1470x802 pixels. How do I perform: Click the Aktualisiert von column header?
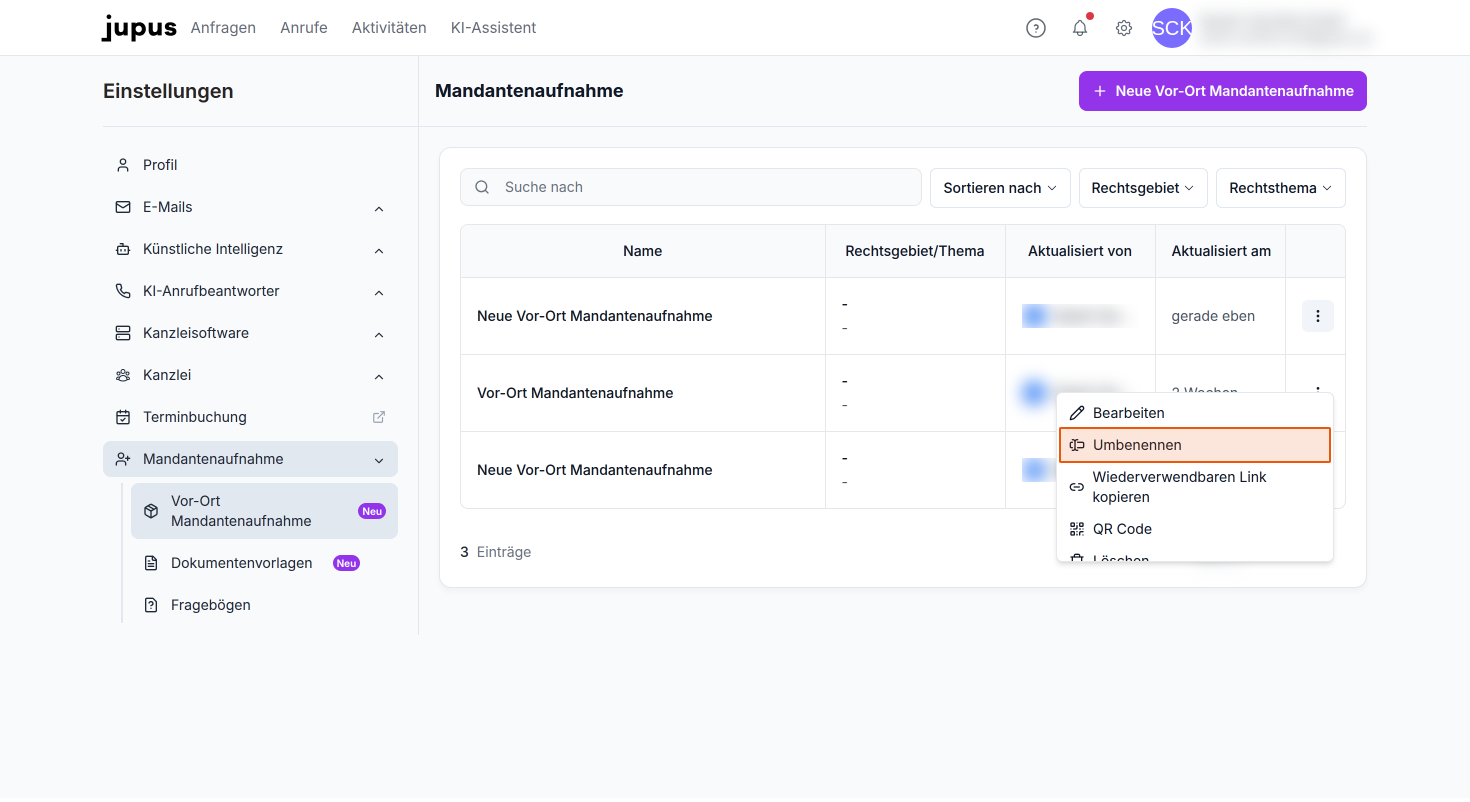click(x=1080, y=251)
